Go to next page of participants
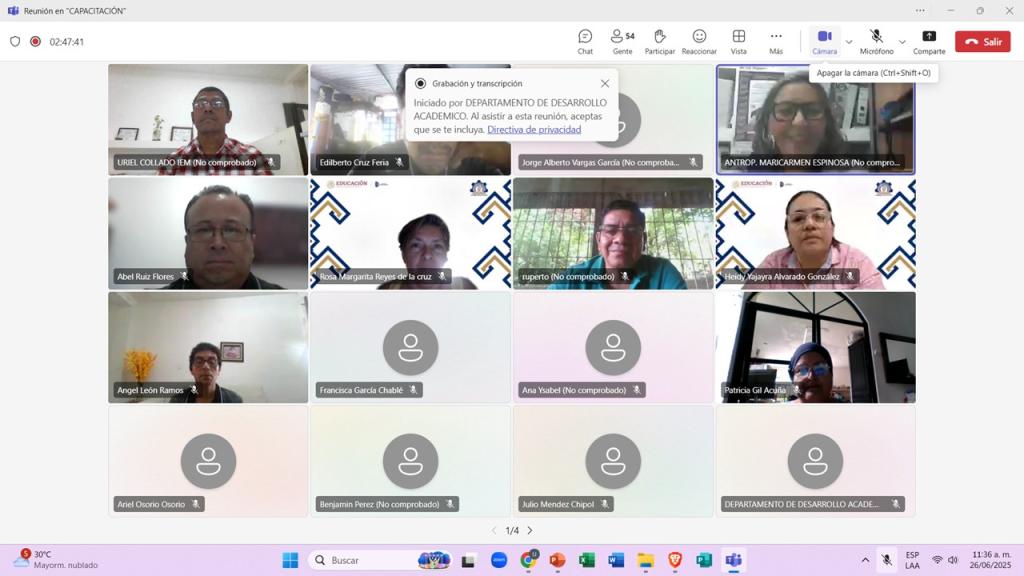This screenshot has width=1024, height=576. 530,531
